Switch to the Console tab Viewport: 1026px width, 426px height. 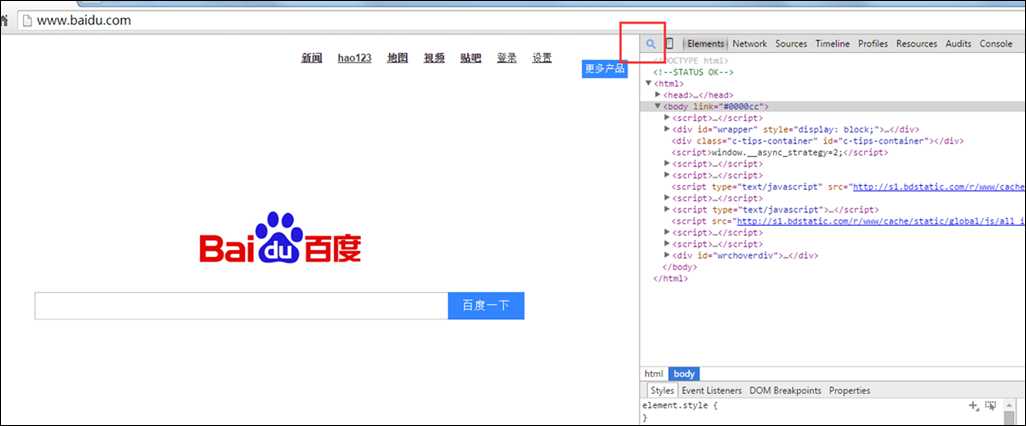(x=995, y=44)
